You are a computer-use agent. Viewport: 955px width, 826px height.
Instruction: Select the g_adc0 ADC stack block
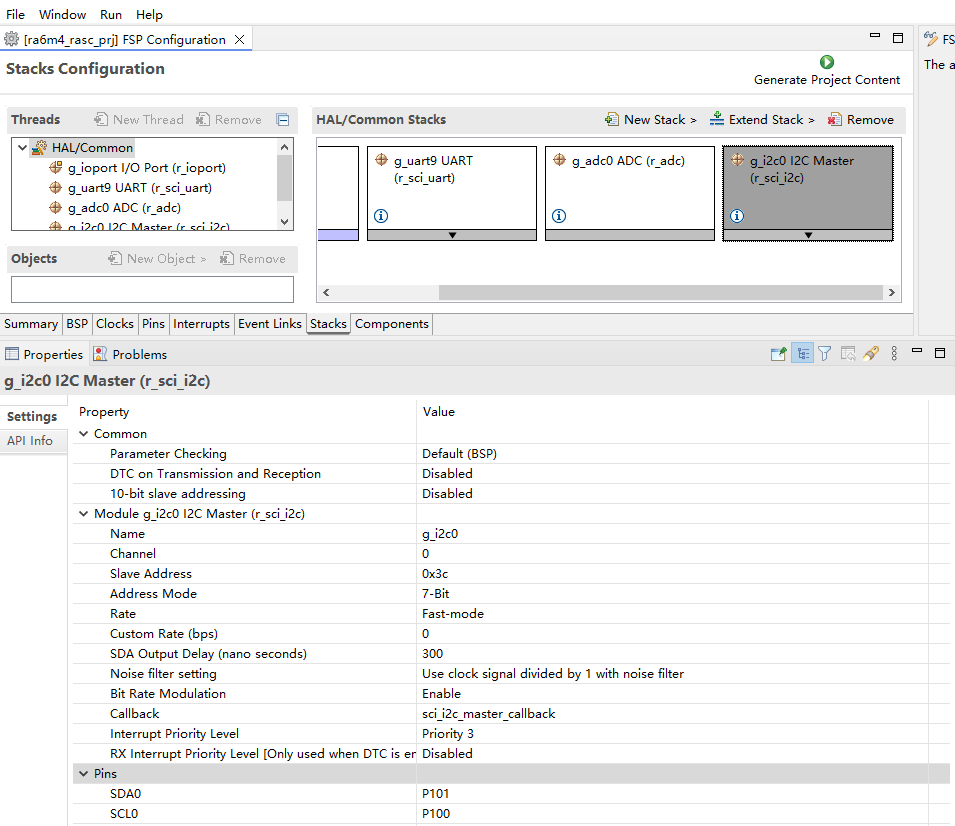(x=630, y=193)
